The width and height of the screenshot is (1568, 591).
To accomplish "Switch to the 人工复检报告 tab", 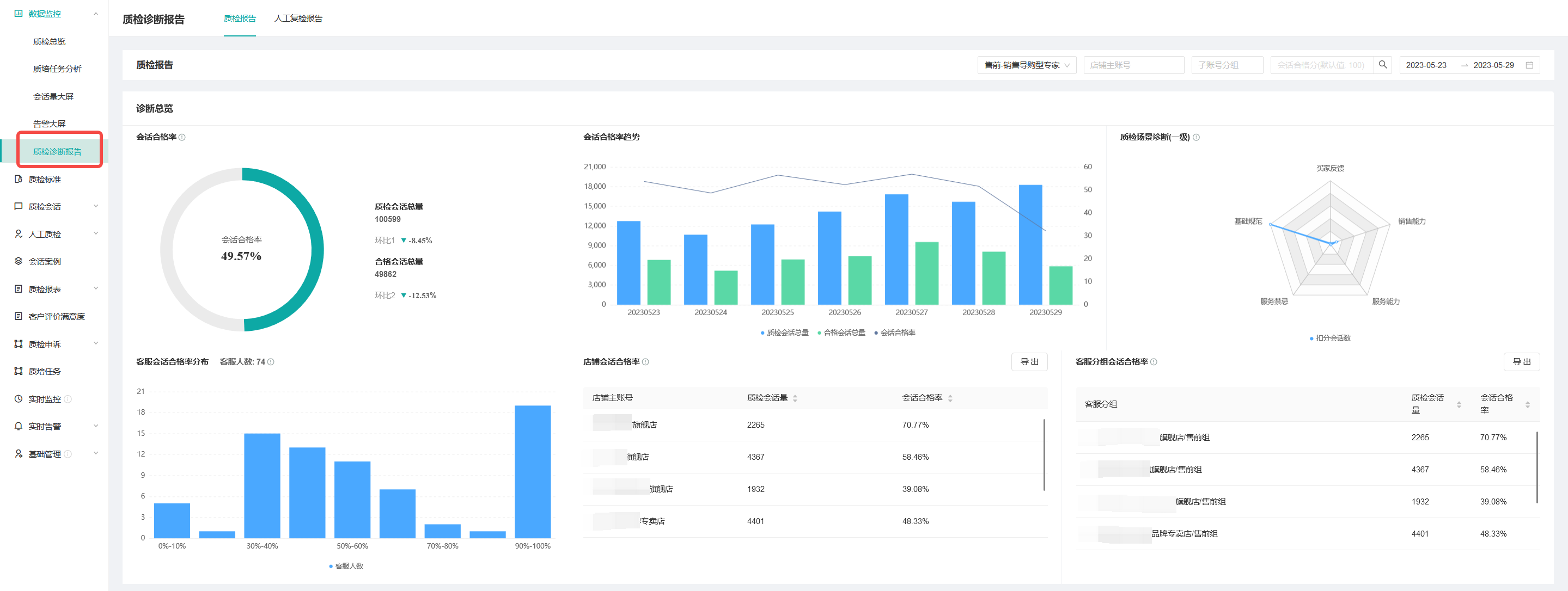I will (298, 19).
